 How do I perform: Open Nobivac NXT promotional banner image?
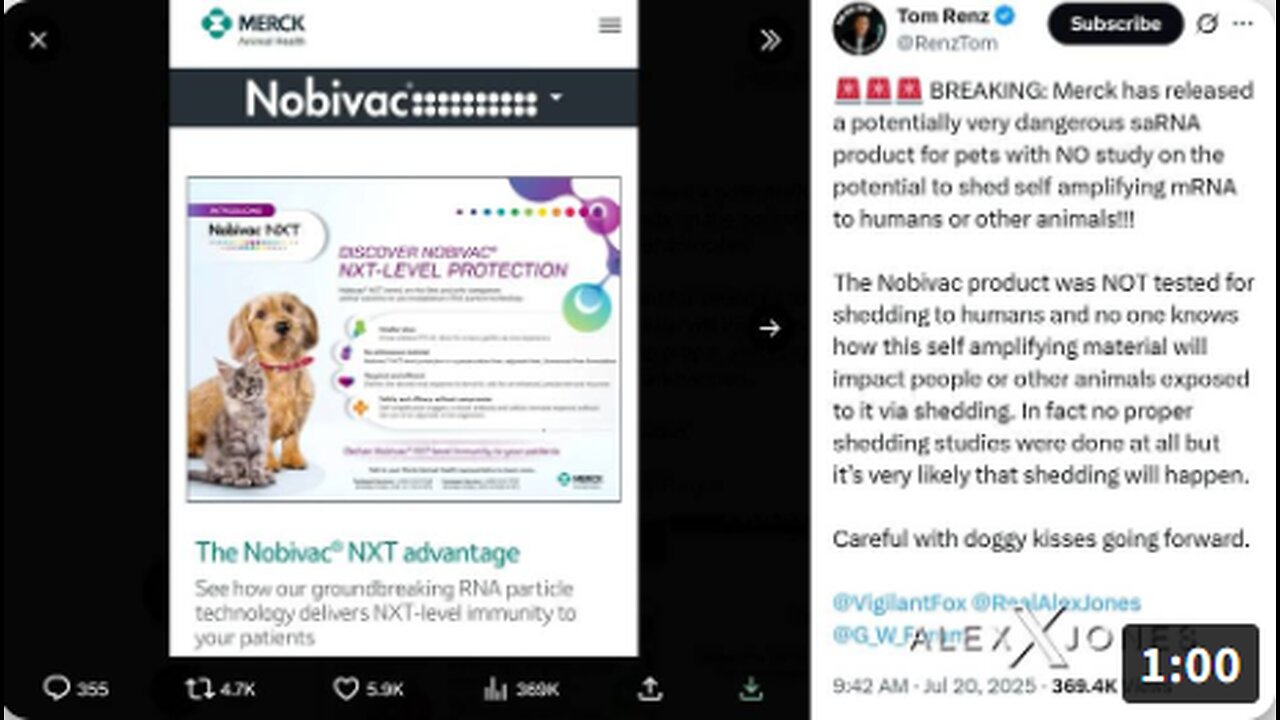click(404, 339)
